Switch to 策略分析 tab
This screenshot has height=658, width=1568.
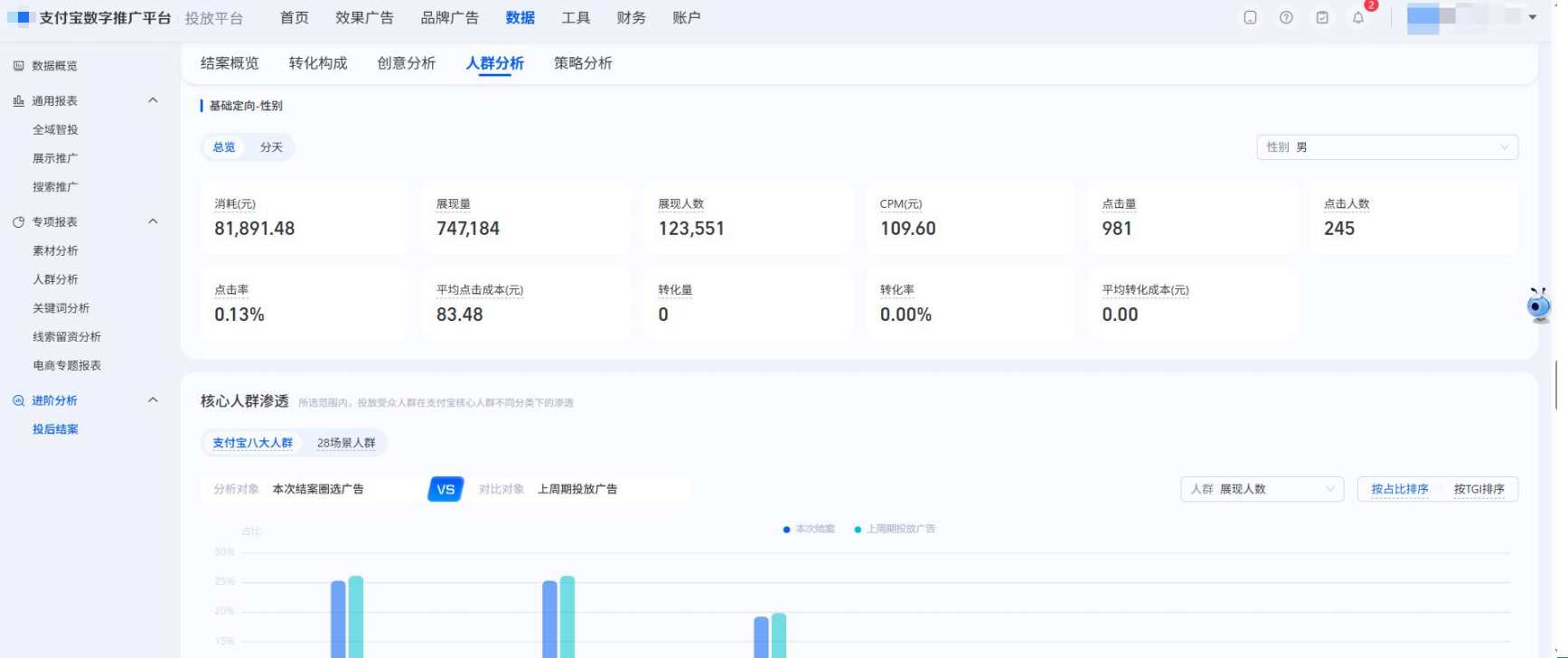click(x=583, y=63)
